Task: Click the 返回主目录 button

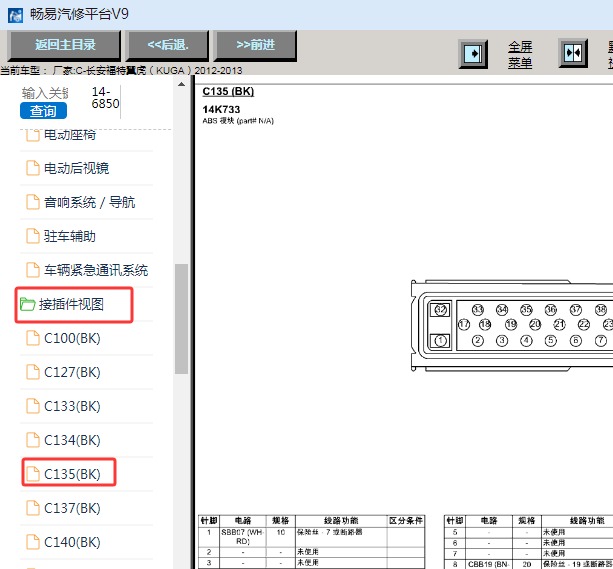Action: (65, 45)
